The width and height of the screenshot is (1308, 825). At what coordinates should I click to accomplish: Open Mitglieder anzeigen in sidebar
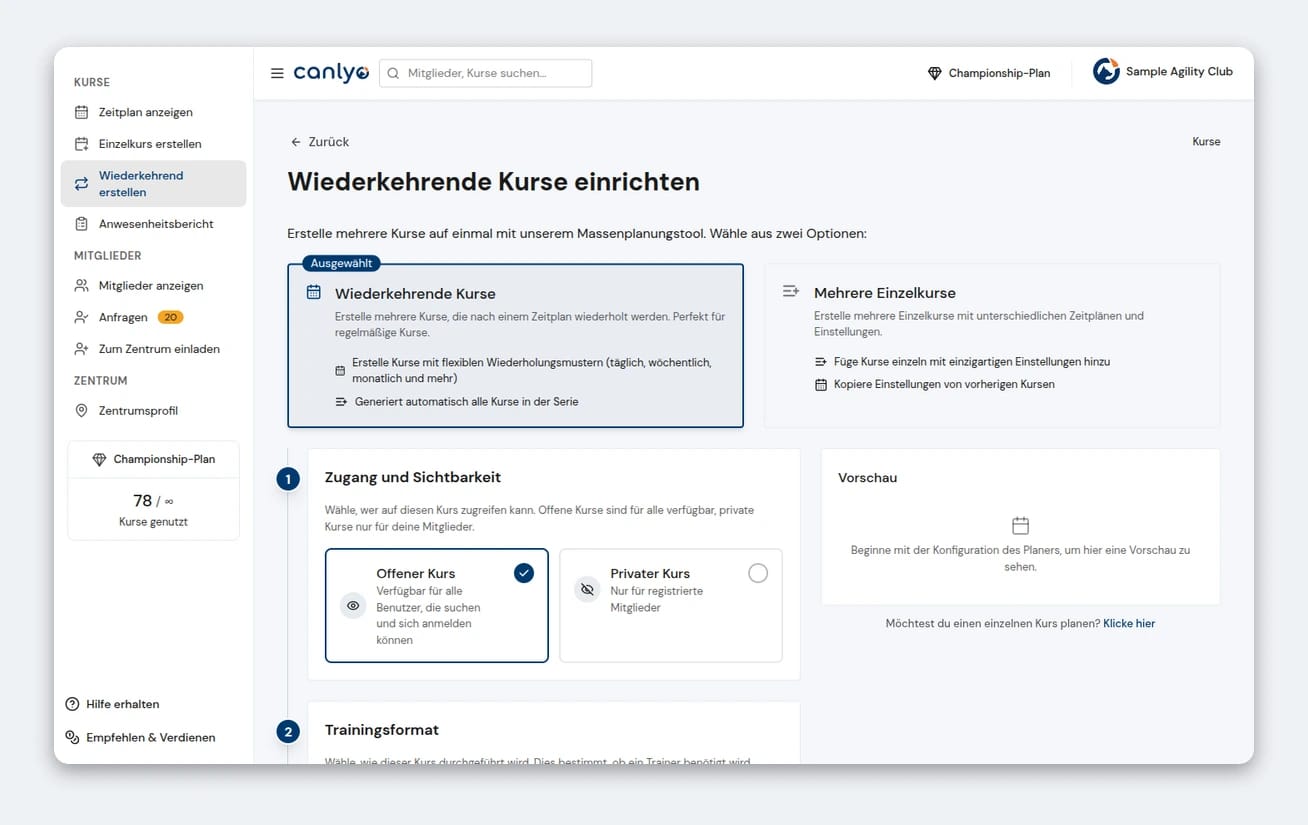point(153,286)
